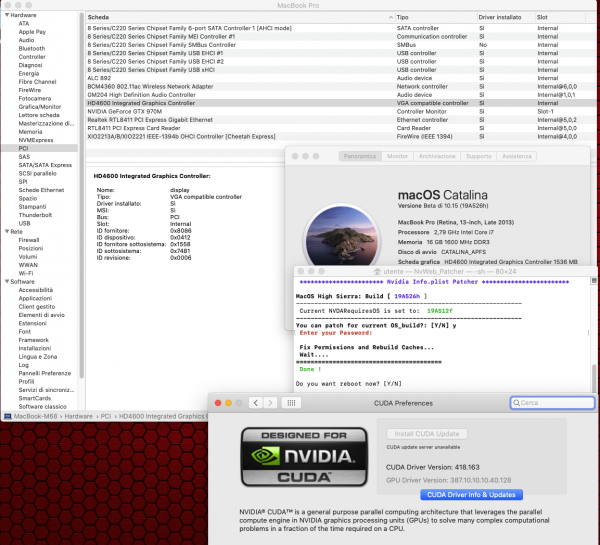Screen dimensions: 600x545
Task: Select Framework under Software
Action: click(x=34, y=340)
